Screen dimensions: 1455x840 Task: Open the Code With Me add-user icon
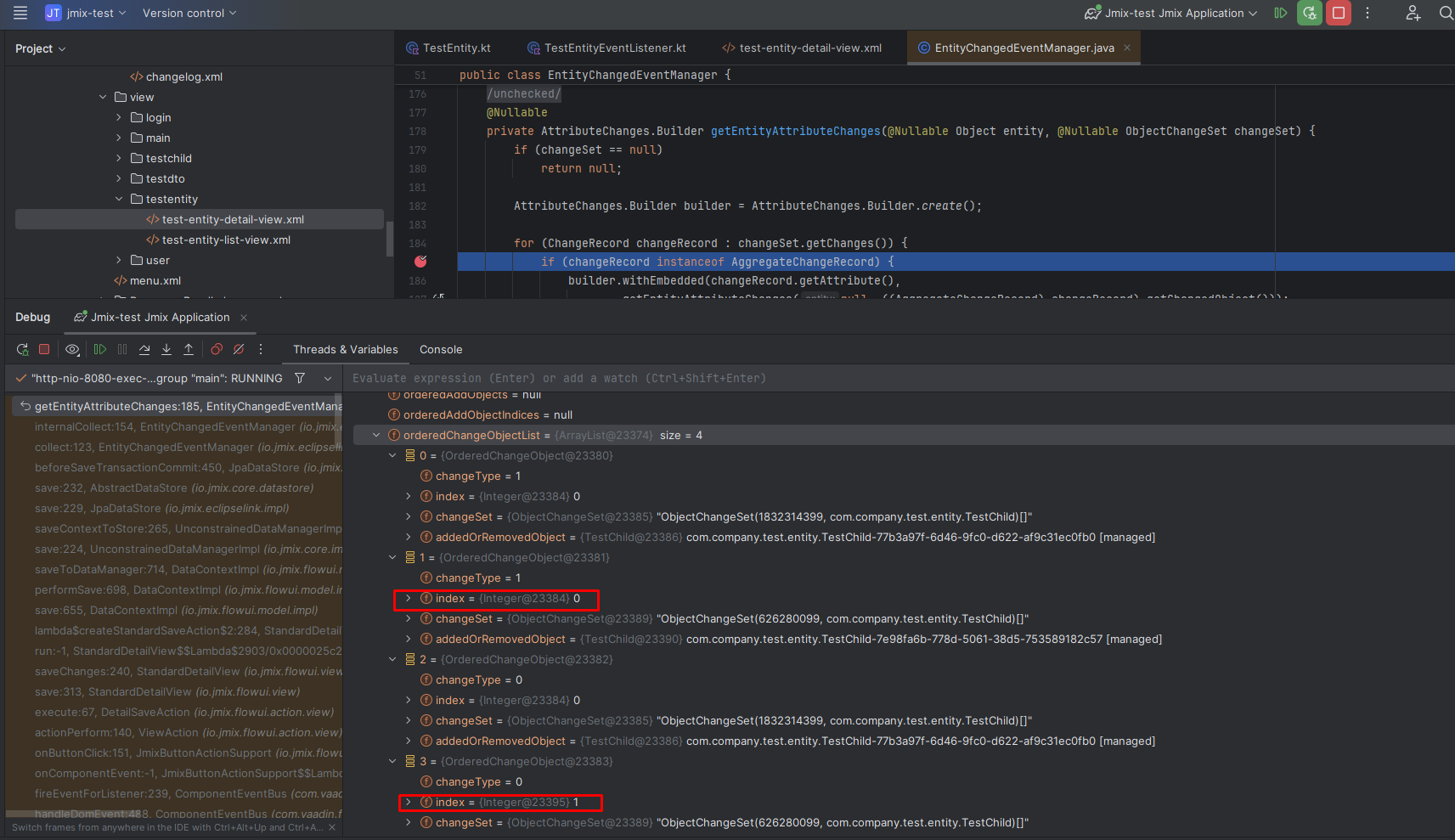pos(1413,13)
